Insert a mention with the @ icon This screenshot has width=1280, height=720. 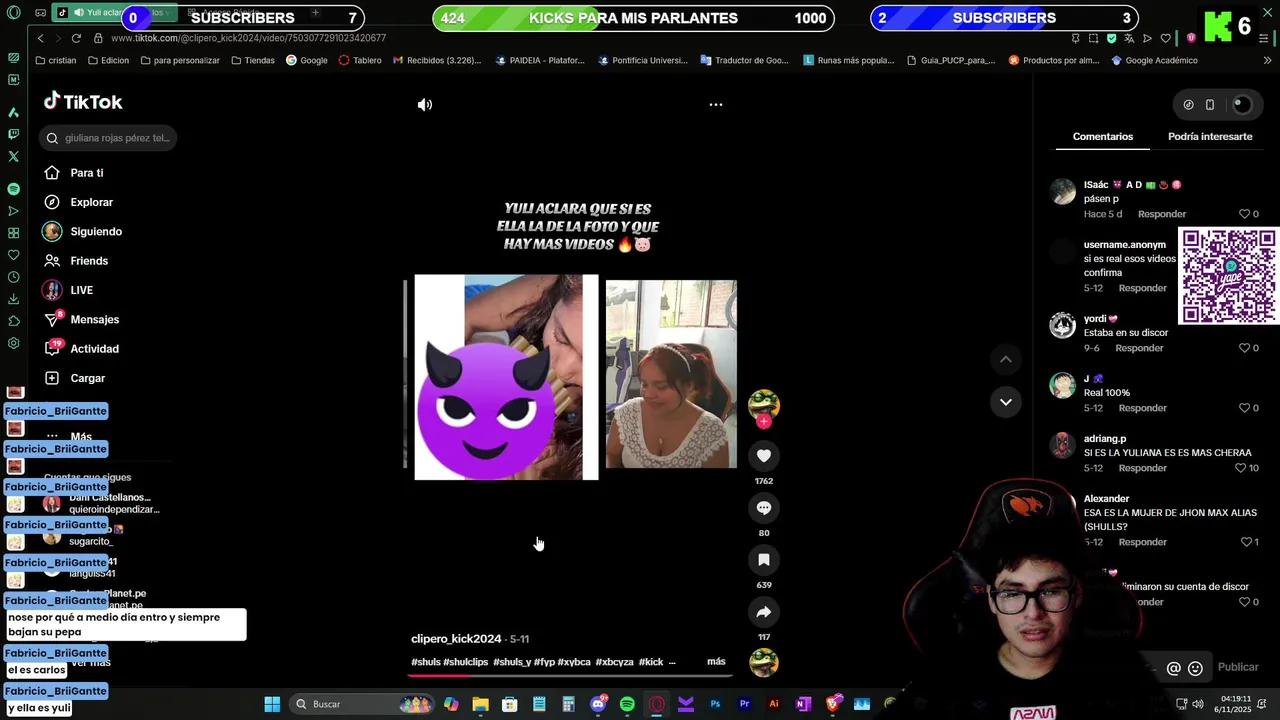[1174, 668]
